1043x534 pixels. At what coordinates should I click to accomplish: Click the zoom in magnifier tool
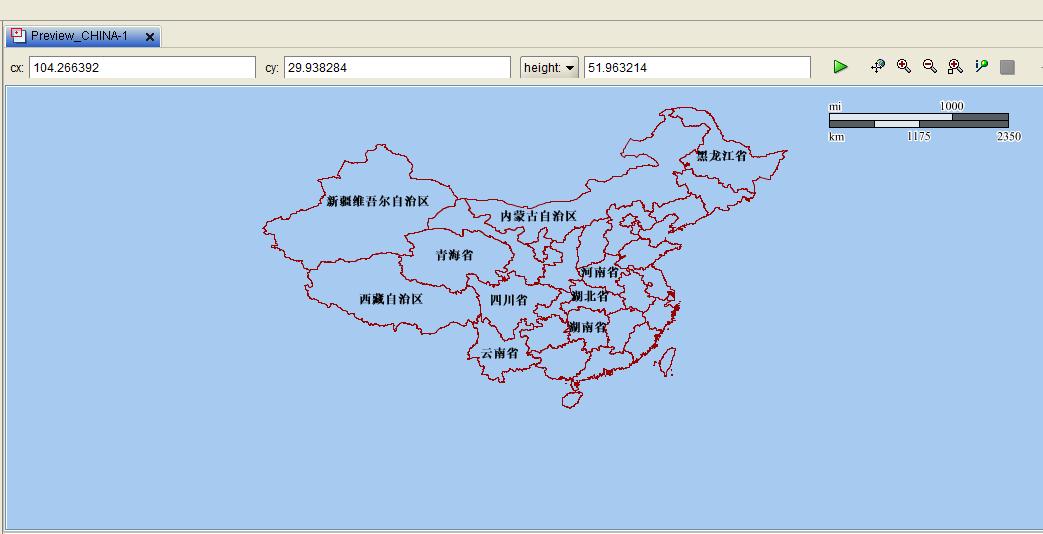903,67
